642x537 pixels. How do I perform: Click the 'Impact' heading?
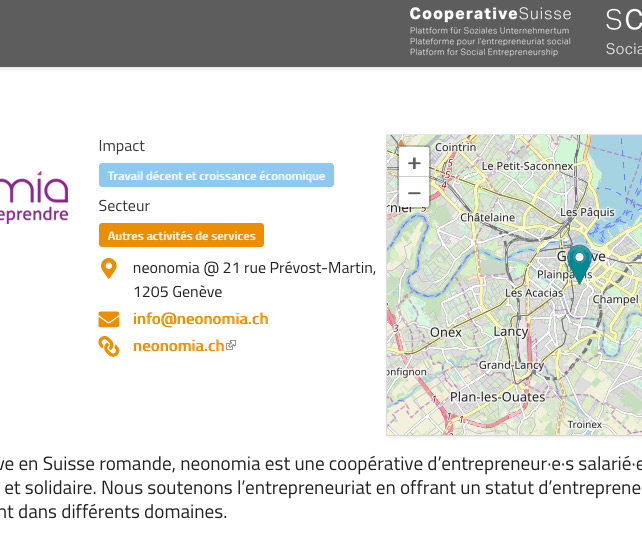122,146
